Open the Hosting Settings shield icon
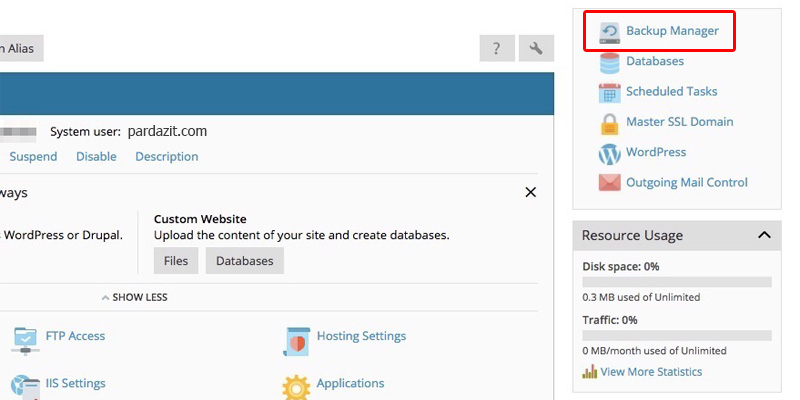The width and height of the screenshot is (800, 400). pyautogui.click(x=296, y=338)
